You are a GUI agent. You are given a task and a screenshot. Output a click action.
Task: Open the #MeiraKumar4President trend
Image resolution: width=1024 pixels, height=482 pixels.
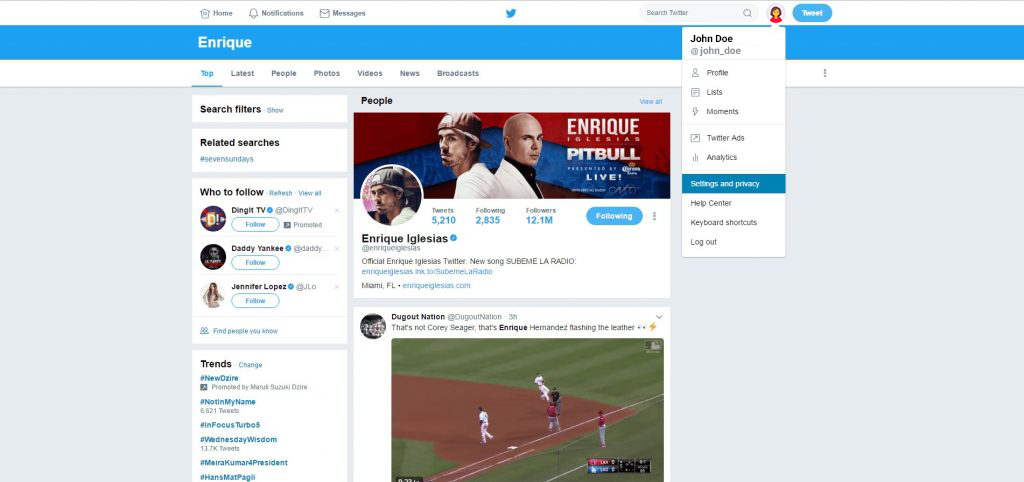click(x=244, y=462)
